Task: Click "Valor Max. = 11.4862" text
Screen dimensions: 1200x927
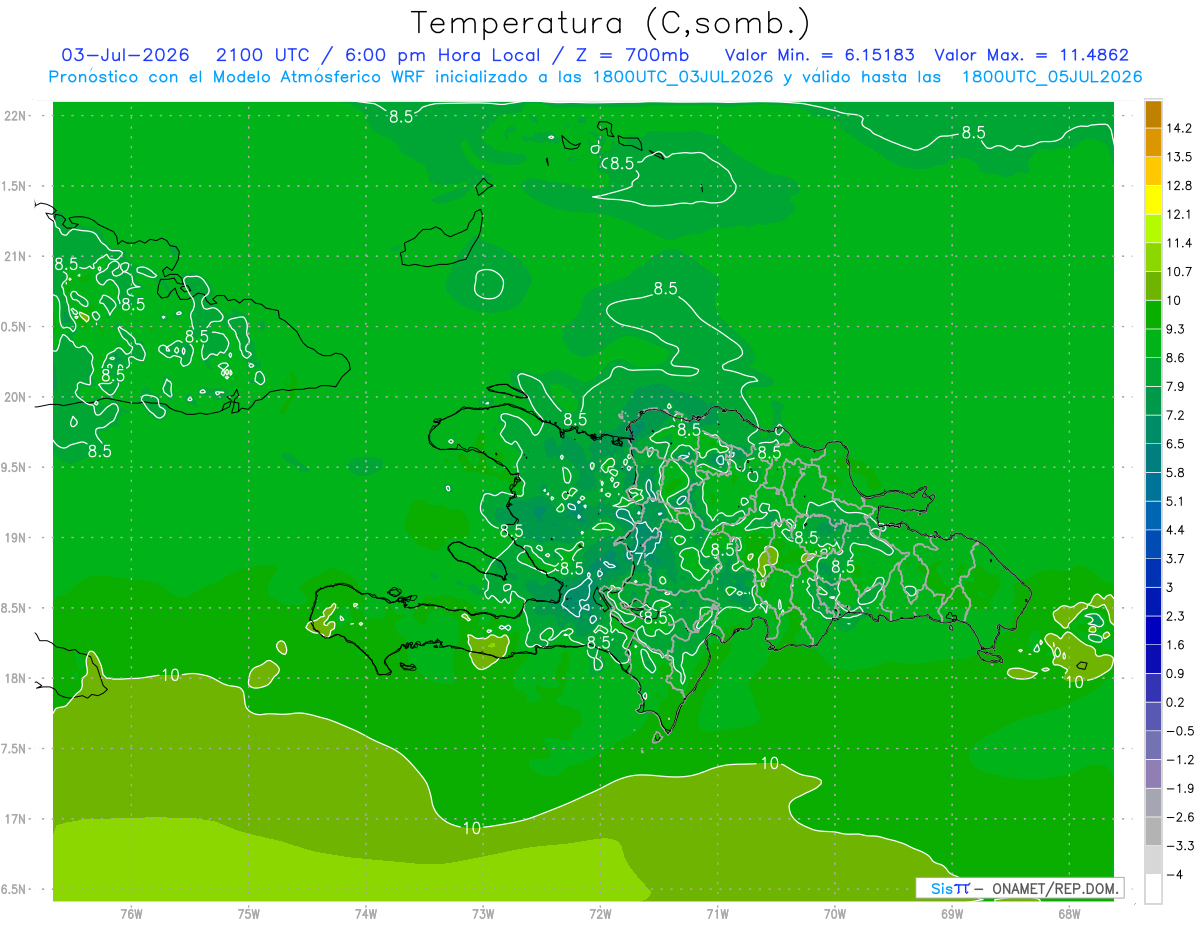Action: 1031,55
